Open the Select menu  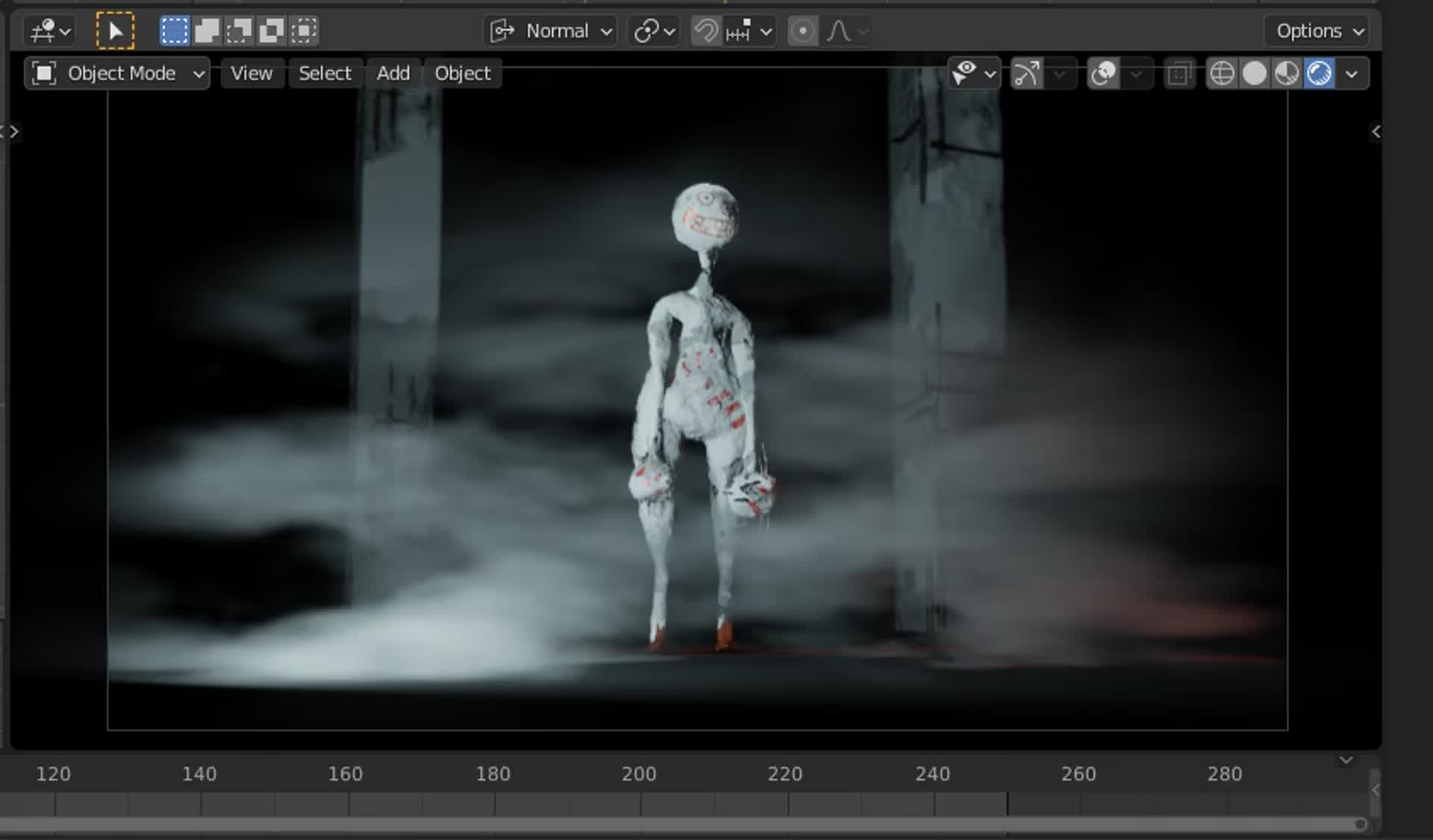(x=325, y=73)
